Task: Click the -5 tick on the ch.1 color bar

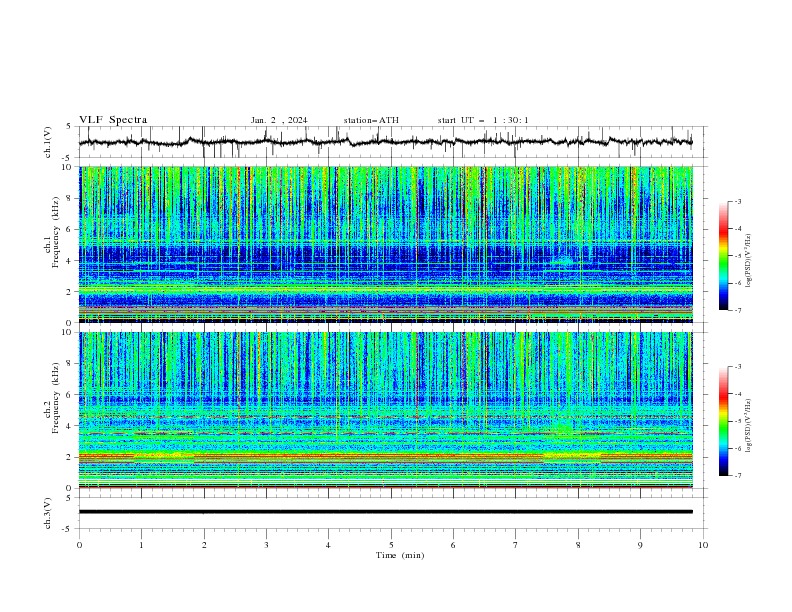Action: click(x=737, y=256)
